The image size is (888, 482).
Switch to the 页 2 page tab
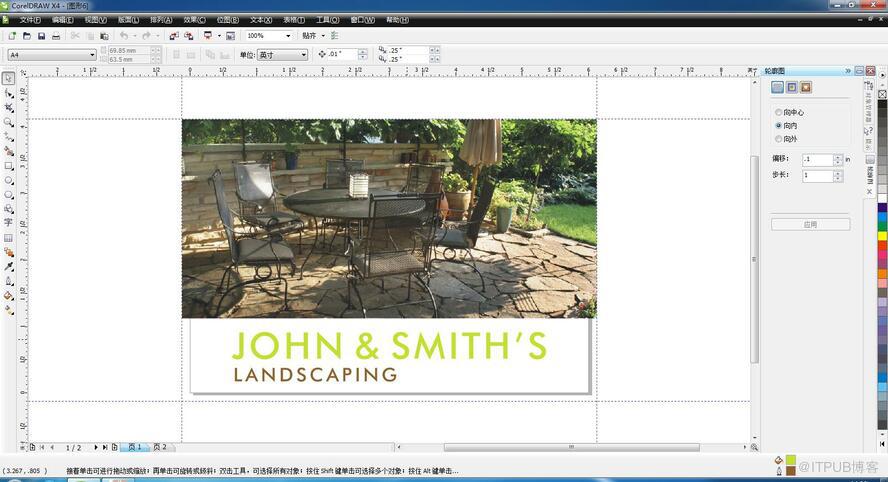[159, 447]
